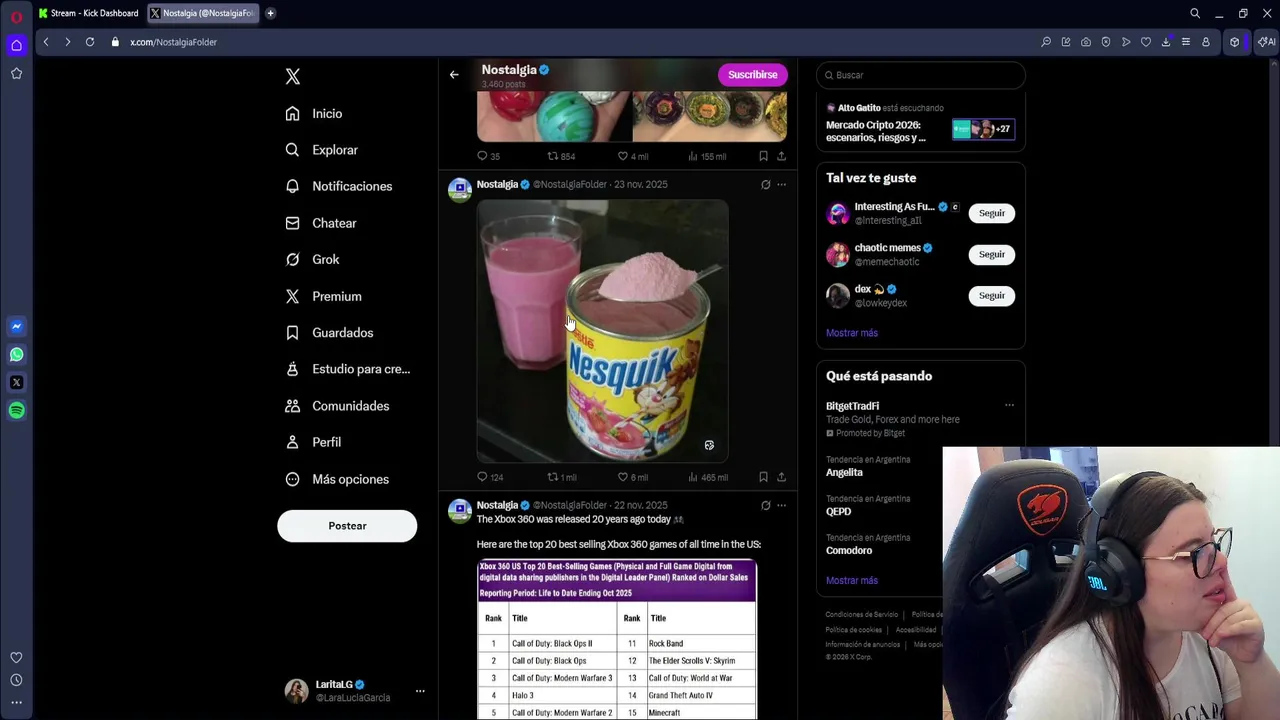Expand Mostrar más under Qué está pasando
1280x720 pixels.
click(x=852, y=580)
